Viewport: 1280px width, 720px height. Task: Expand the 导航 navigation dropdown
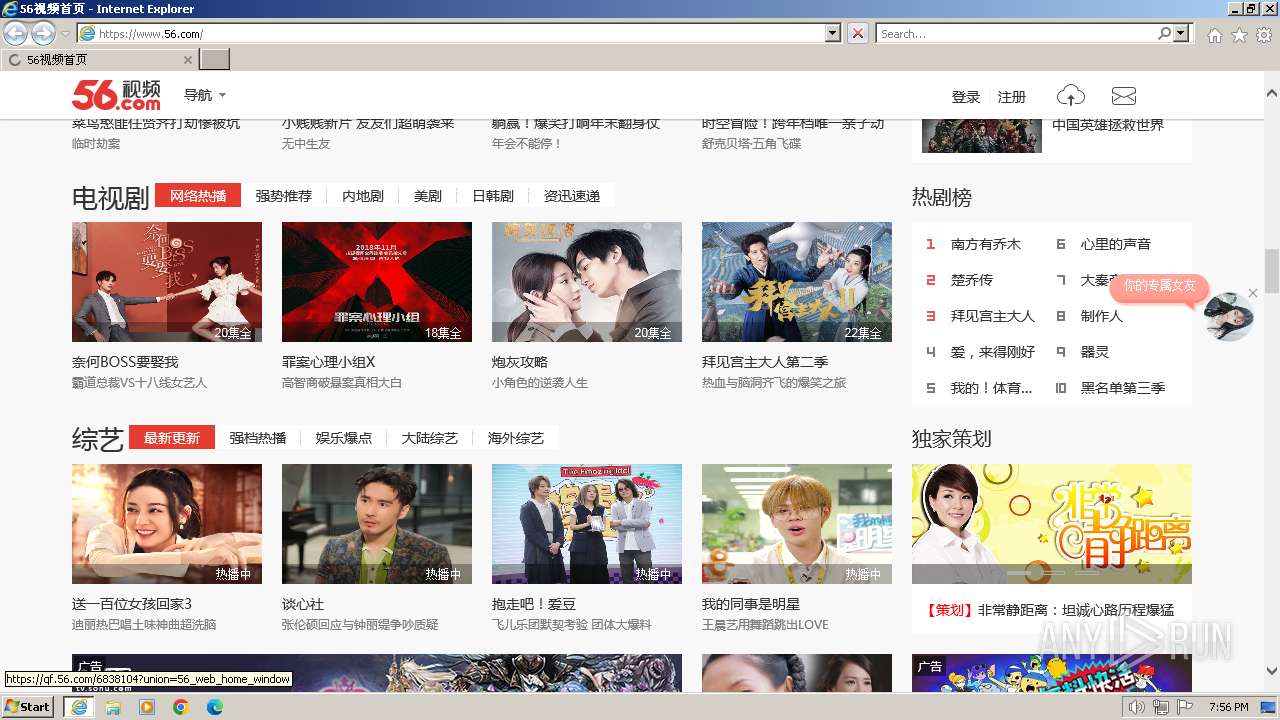click(205, 95)
